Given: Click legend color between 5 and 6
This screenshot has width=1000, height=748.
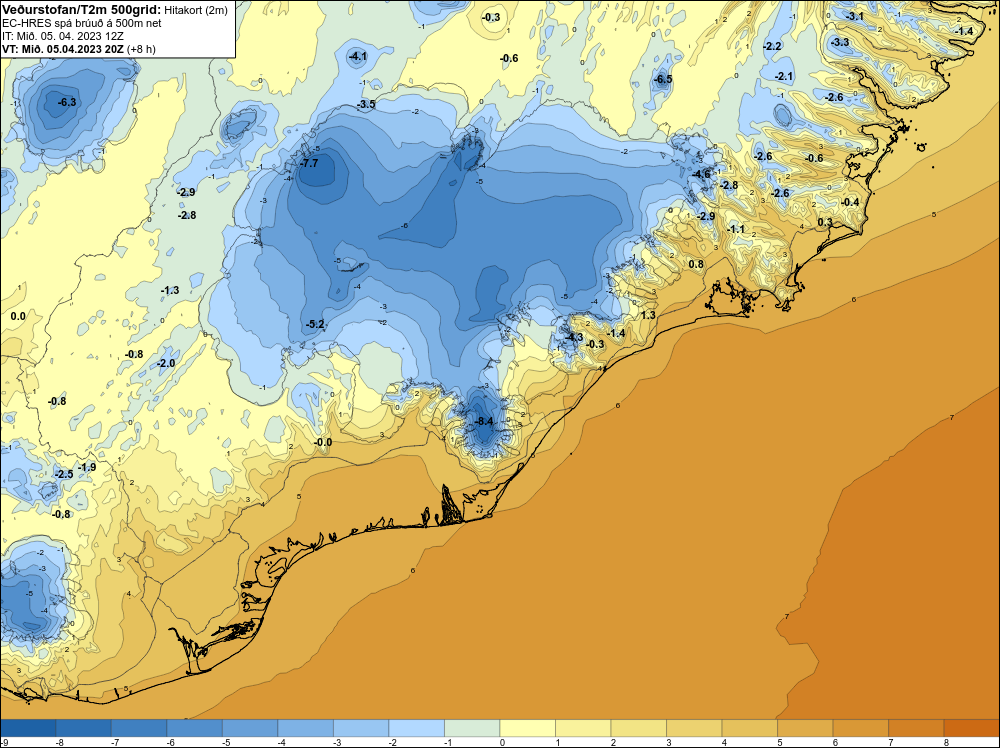Looking at the screenshot, I should [x=805, y=728].
